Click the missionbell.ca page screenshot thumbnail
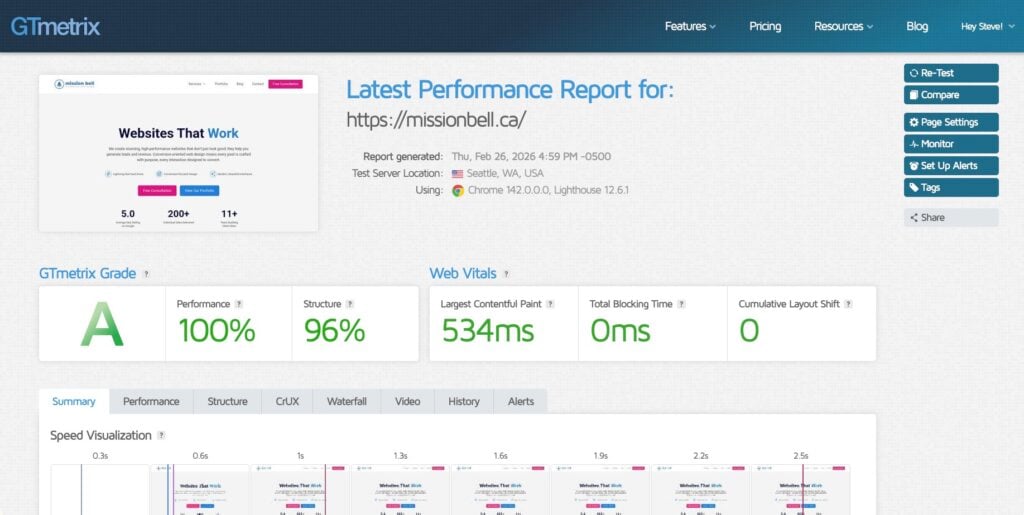The image size is (1024, 515). (x=178, y=153)
